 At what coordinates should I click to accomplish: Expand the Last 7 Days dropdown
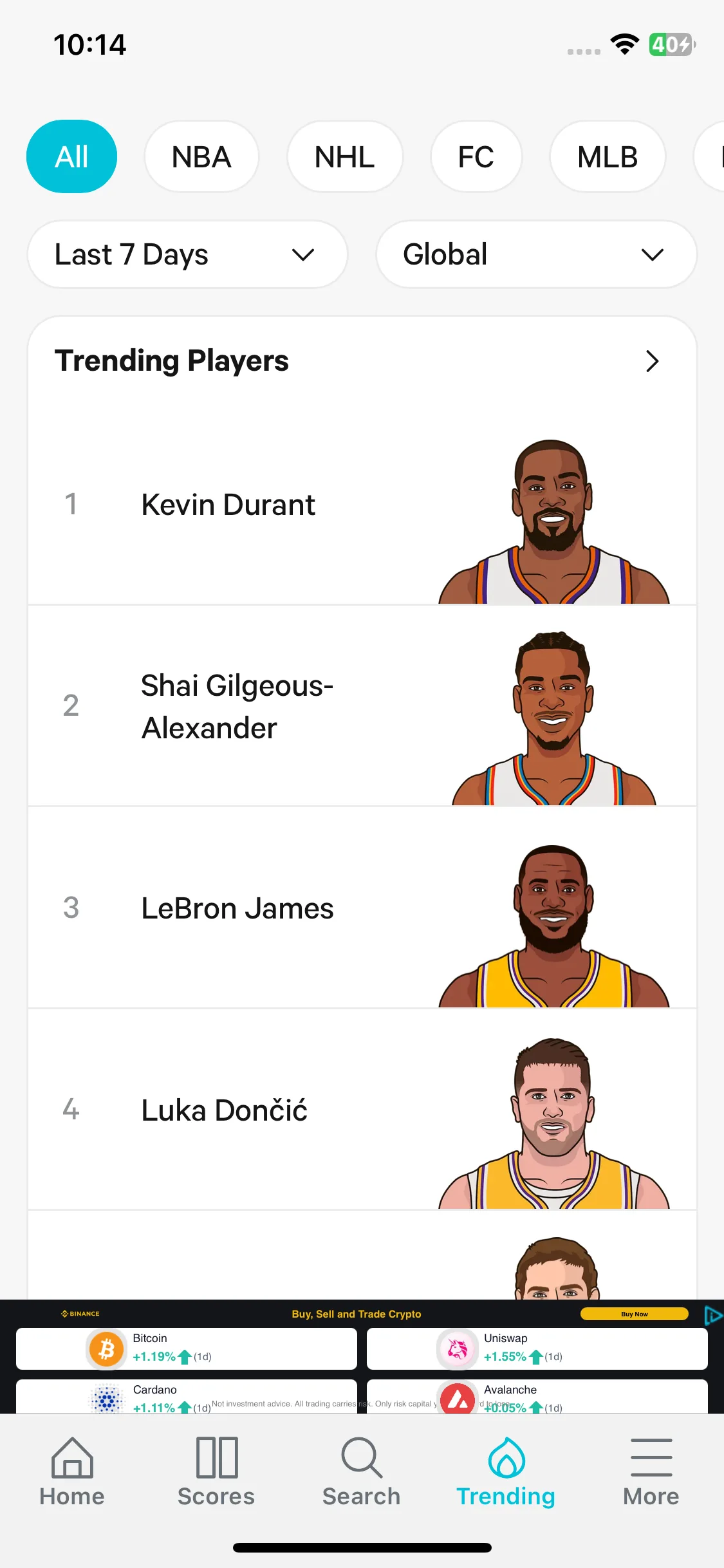pos(187,254)
